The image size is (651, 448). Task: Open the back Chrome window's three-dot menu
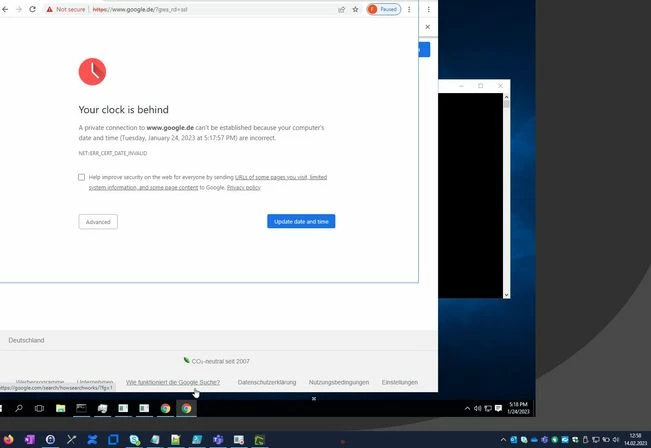coord(428,9)
